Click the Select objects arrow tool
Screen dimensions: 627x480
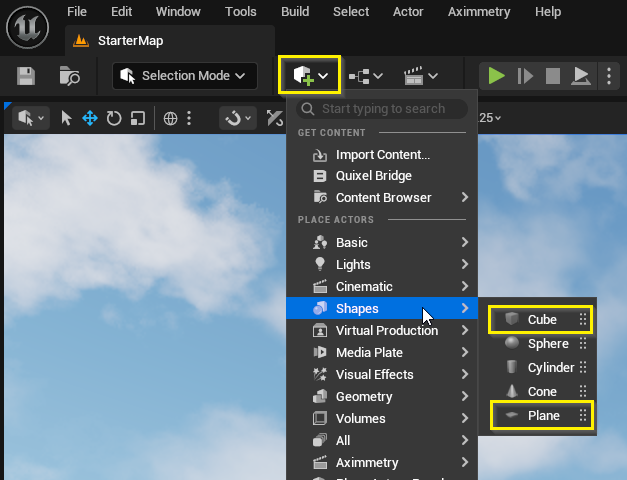[67, 118]
